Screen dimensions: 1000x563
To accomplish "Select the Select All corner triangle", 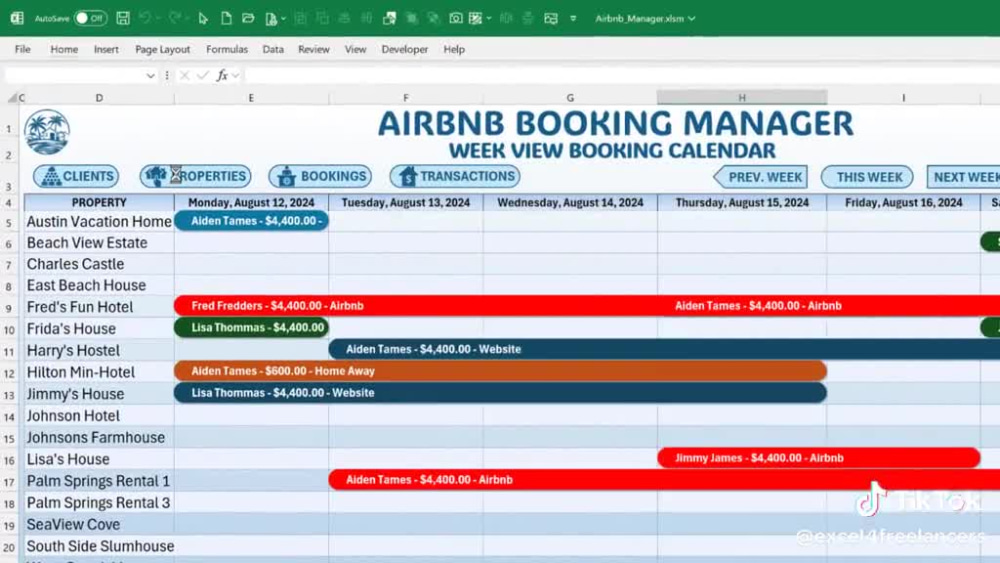I will pyautogui.click(x=12, y=98).
